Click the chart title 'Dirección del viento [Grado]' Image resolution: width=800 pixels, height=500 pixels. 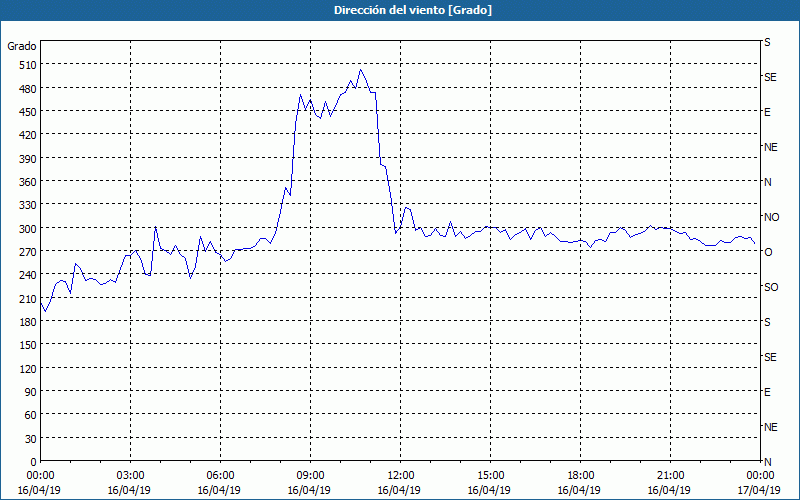[x=413, y=10]
